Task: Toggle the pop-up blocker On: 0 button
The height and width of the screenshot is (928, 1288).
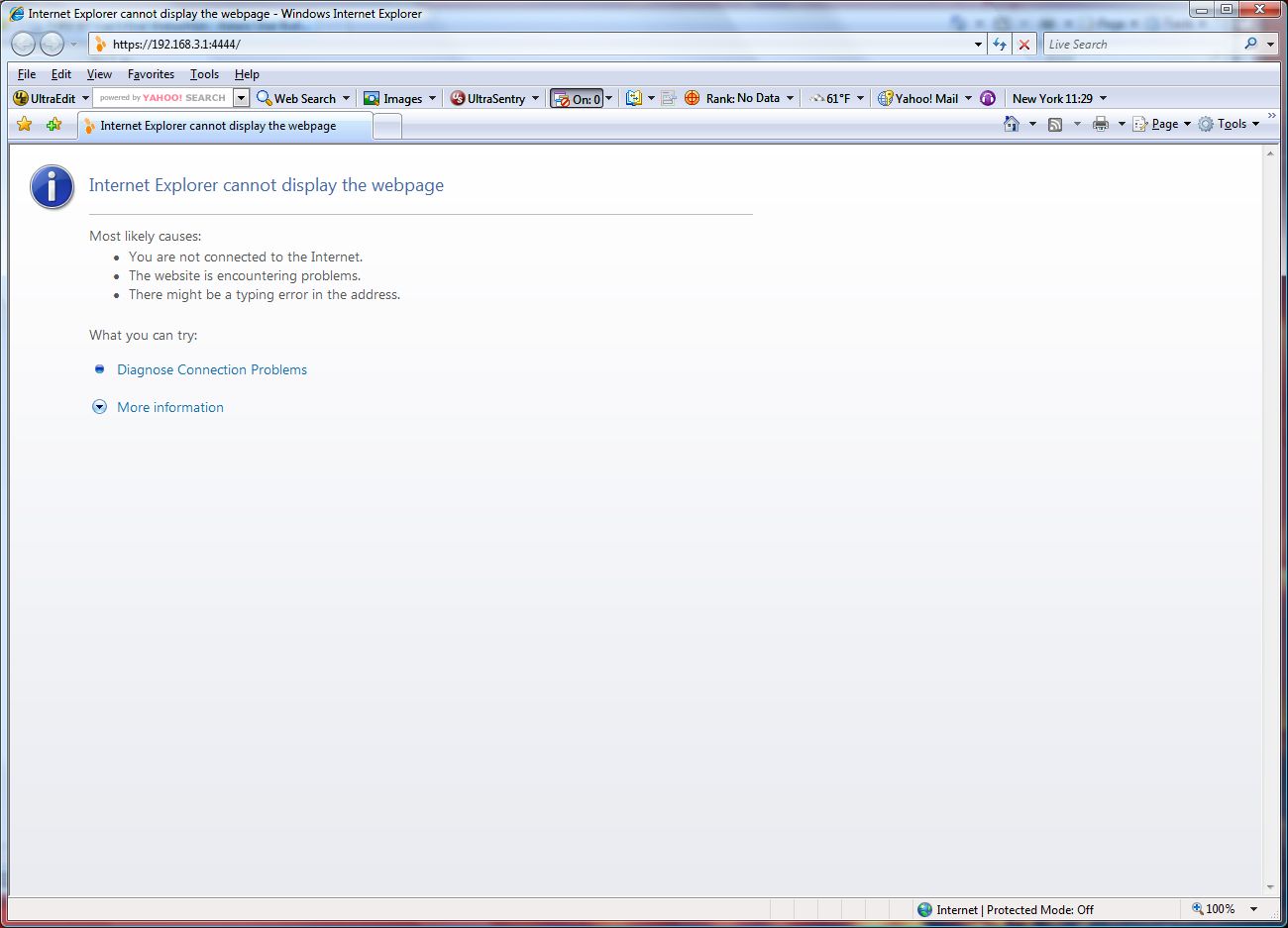Action: point(577,98)
